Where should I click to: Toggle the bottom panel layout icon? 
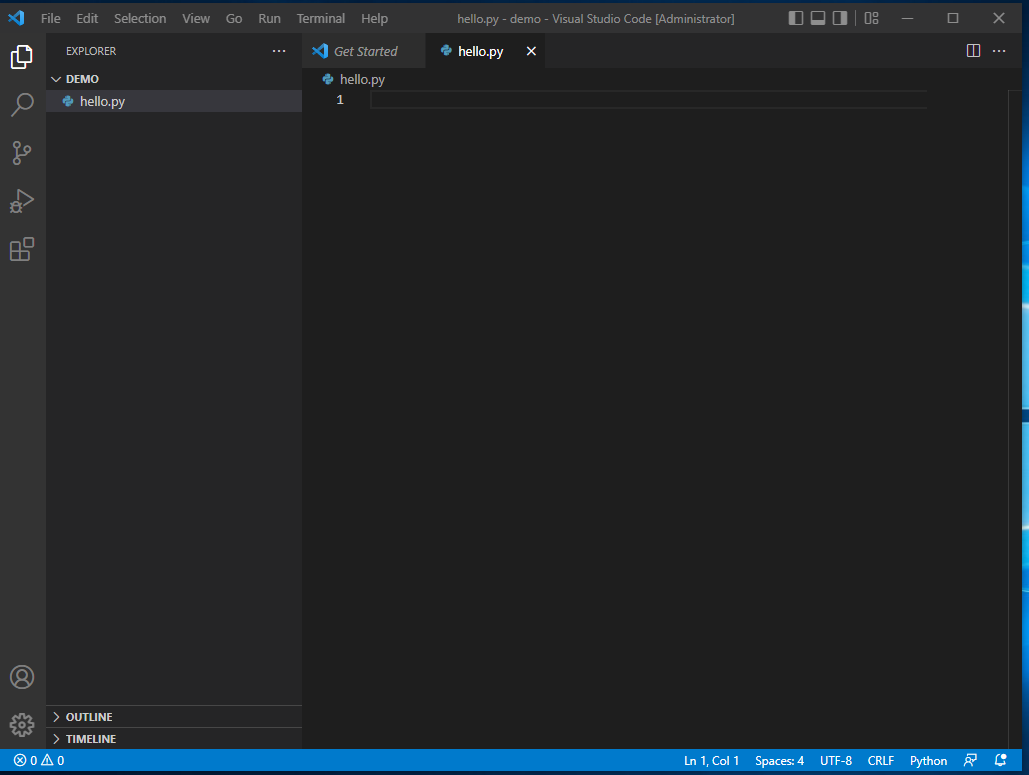tap(818, 18)
